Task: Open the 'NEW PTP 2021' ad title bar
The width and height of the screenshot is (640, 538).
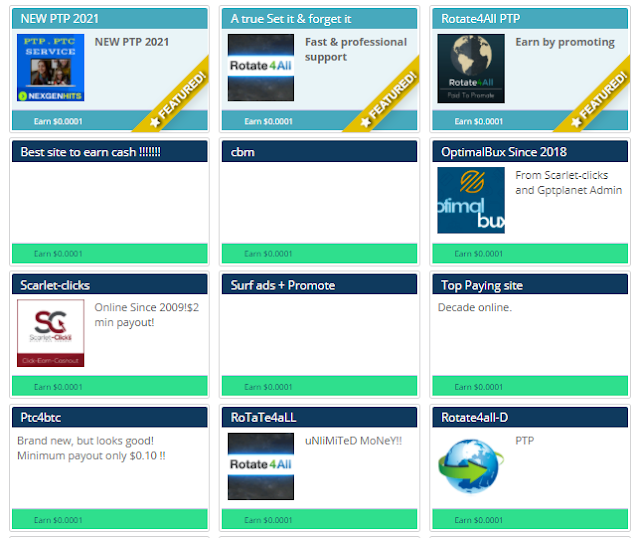Action: (x=110, y=19)
